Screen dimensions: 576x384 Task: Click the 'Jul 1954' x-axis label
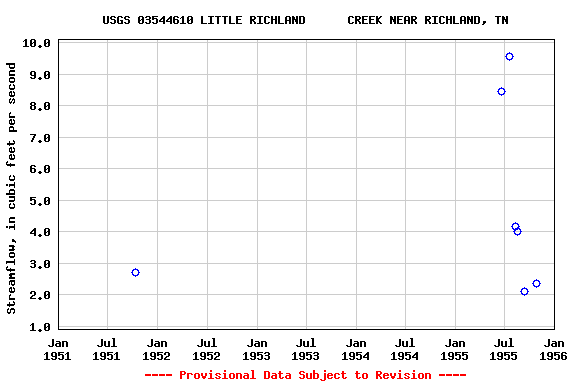point(405,349)
